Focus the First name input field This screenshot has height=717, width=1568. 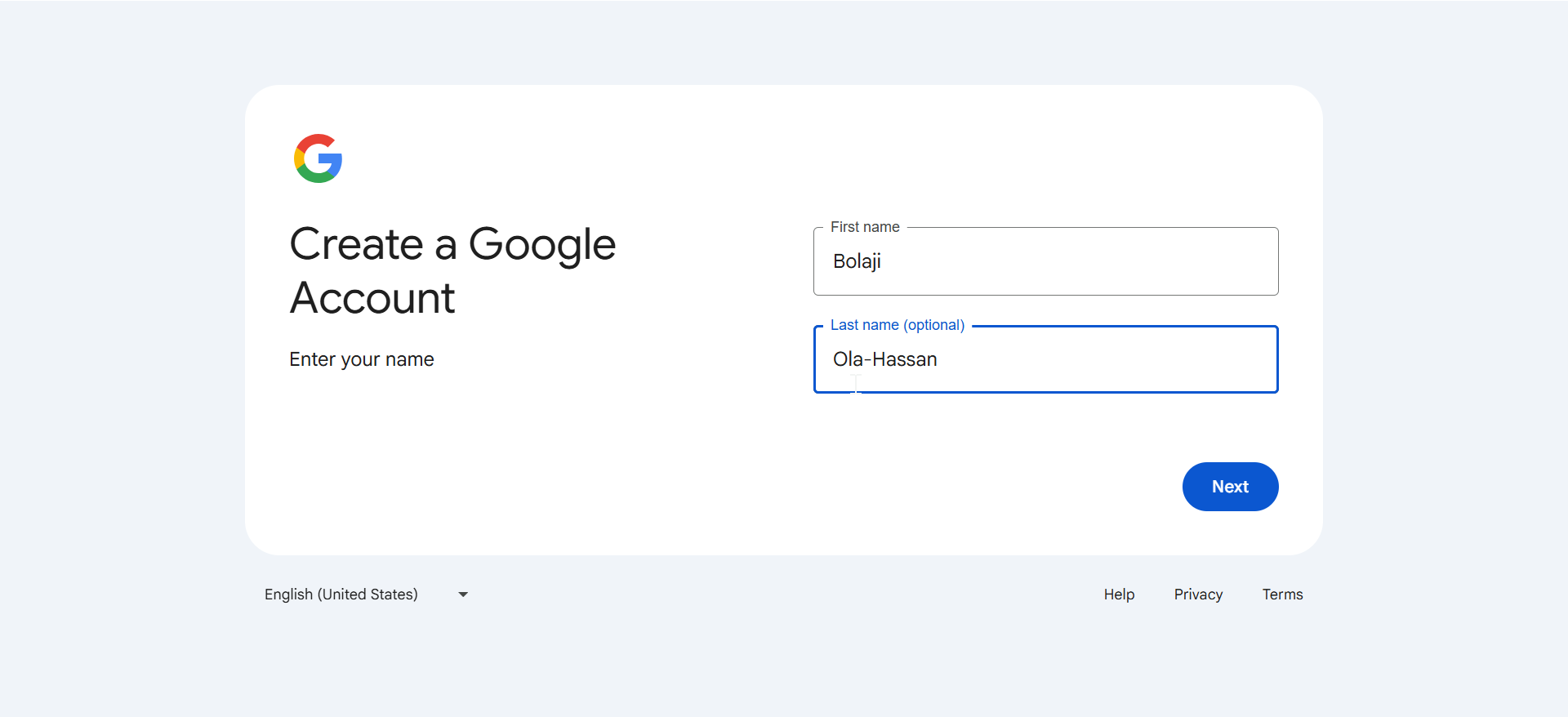[x=1045, y=261]
